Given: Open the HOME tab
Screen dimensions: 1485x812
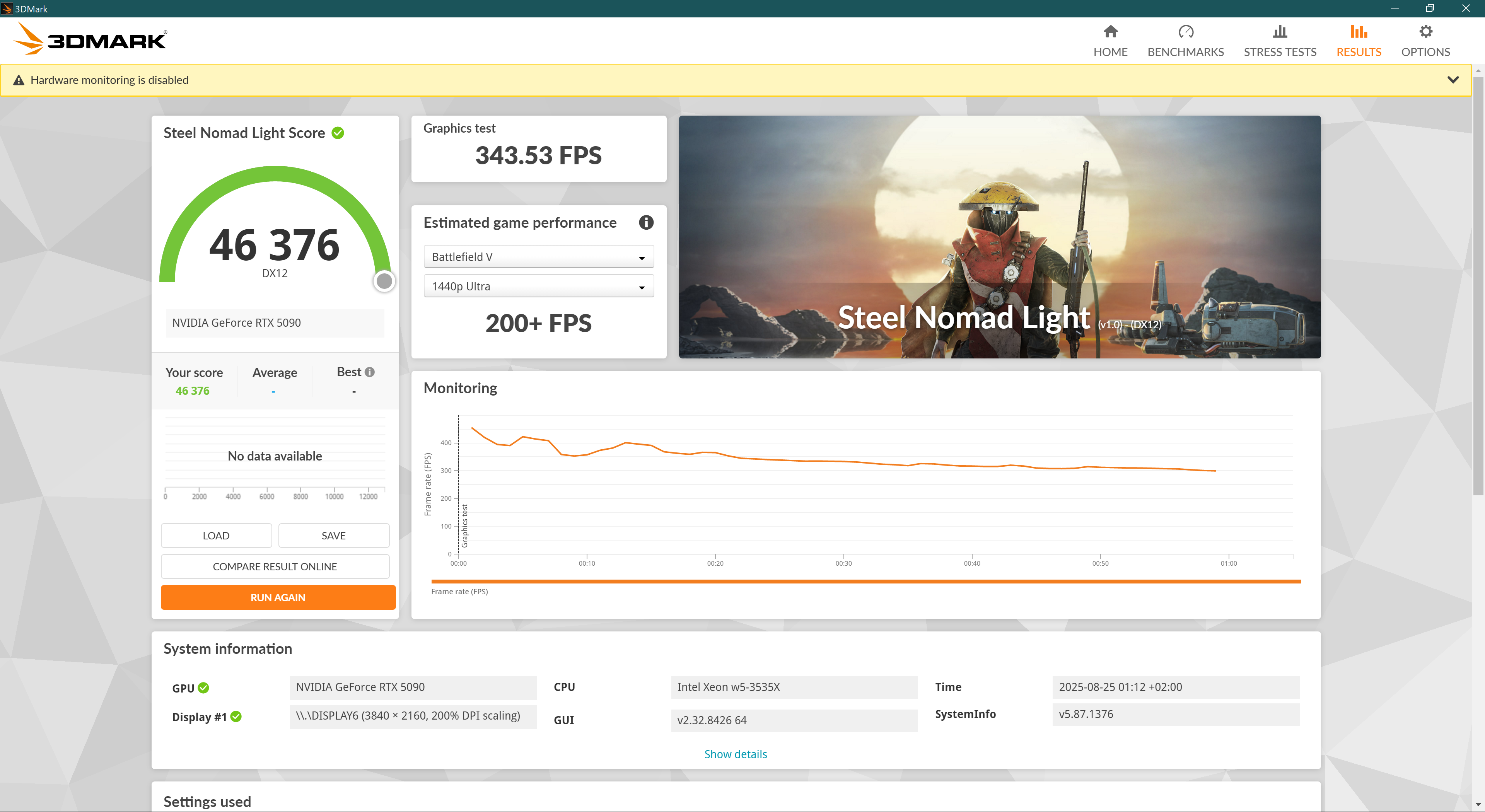Looking at the screenshot, I should coord(1110,41).
